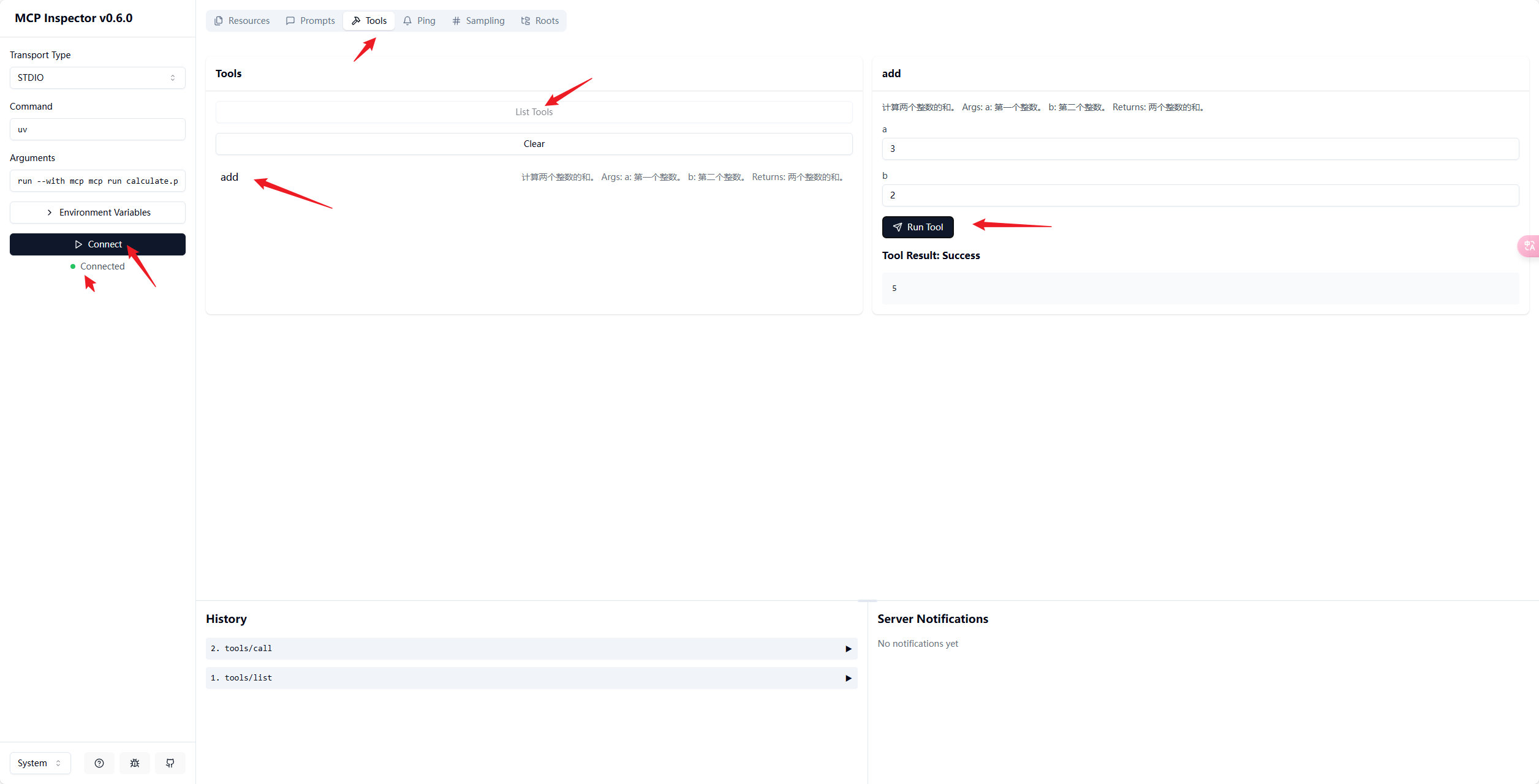Click the Clear button
Viewport: 1539px width, 784px height.
(534, 144)
